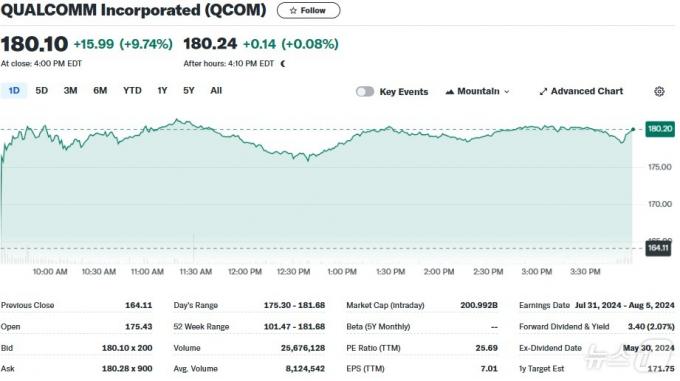The height and width of the screenshot is (381, 680).
Task: Click the Market Cap value 200.992B
Action: tap(479, 305)
